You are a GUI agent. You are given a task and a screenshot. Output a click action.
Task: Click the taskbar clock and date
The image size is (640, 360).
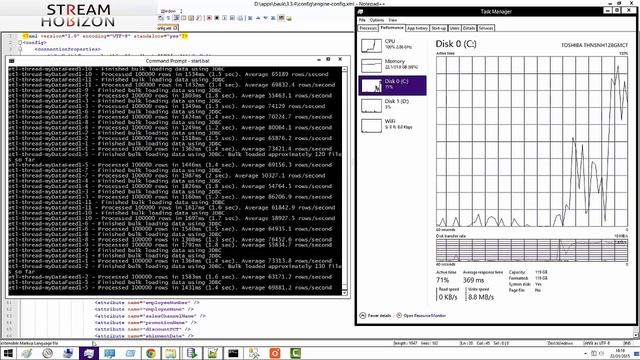coord(620,353)
